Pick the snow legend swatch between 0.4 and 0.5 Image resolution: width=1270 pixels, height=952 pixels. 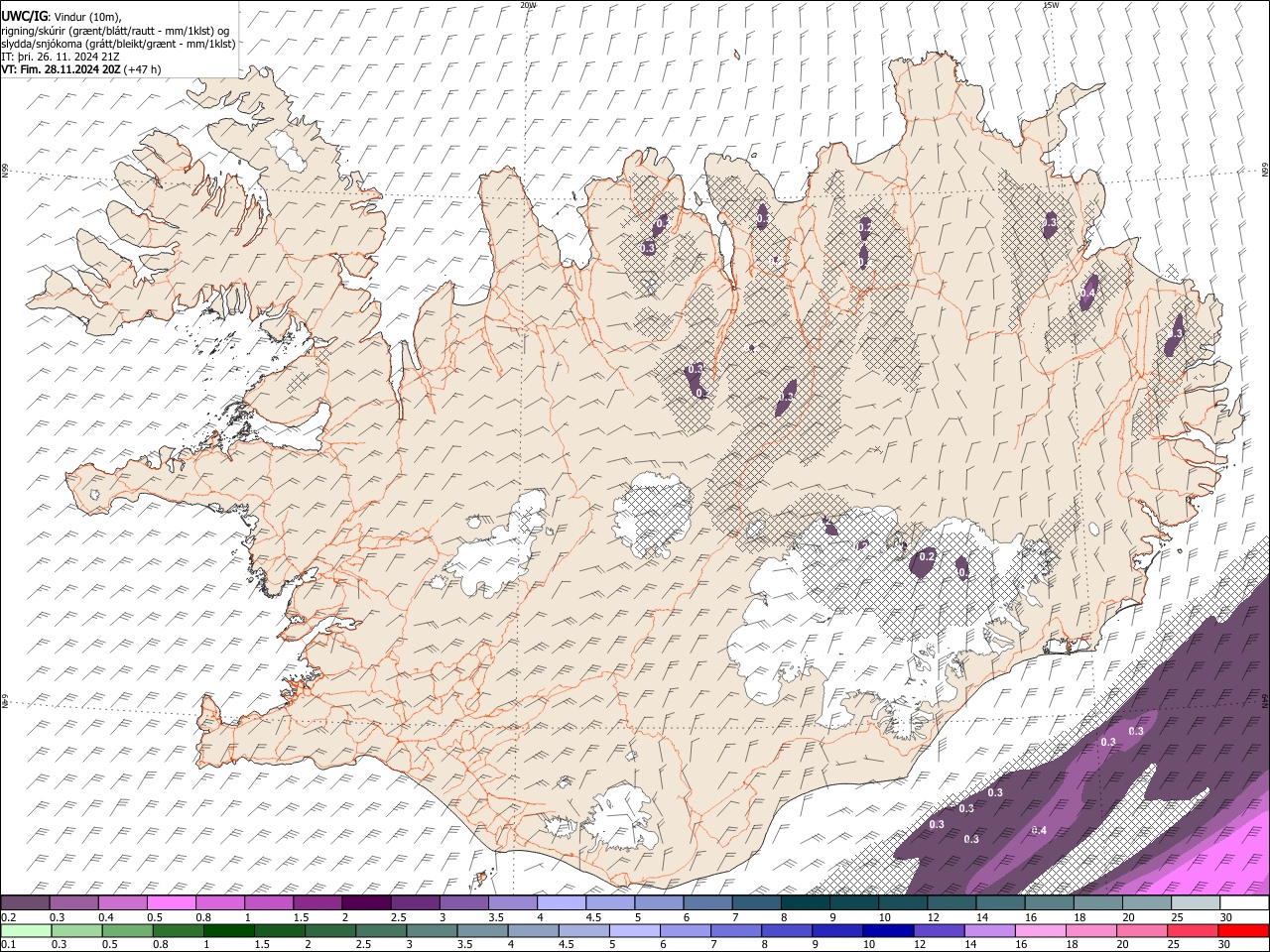click(x=122, y=903)
